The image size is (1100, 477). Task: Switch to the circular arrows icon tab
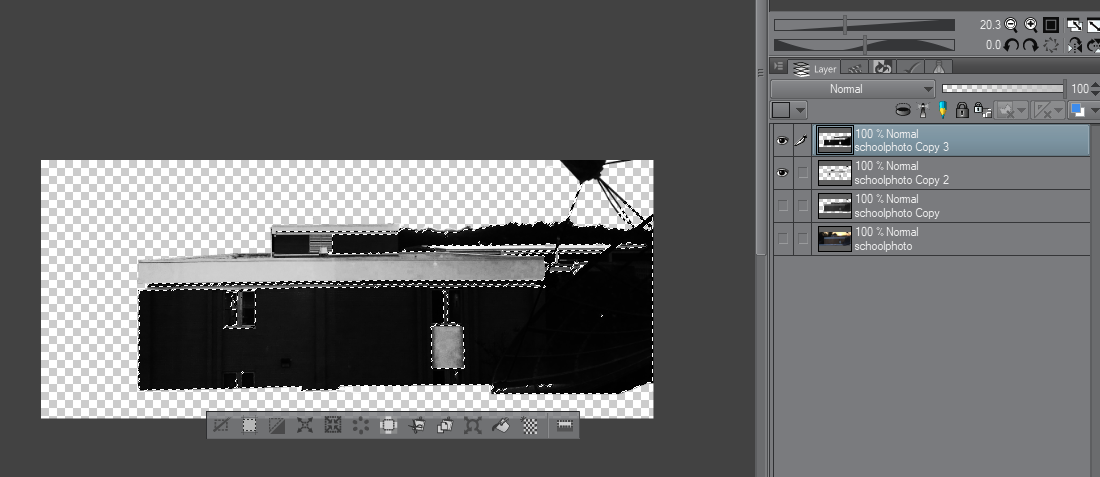[x=883, y=68]
